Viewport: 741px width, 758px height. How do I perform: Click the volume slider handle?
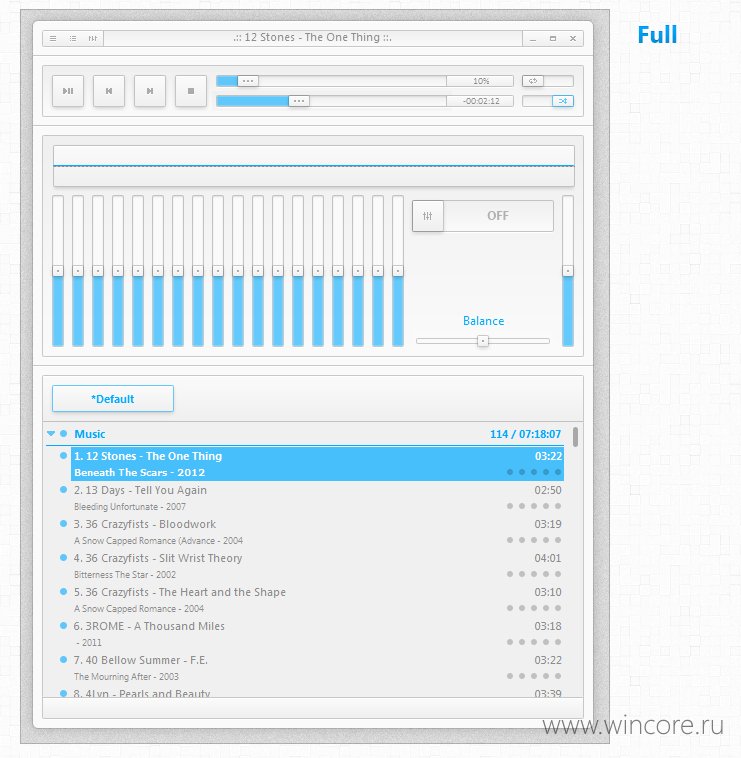pos(248,81)
